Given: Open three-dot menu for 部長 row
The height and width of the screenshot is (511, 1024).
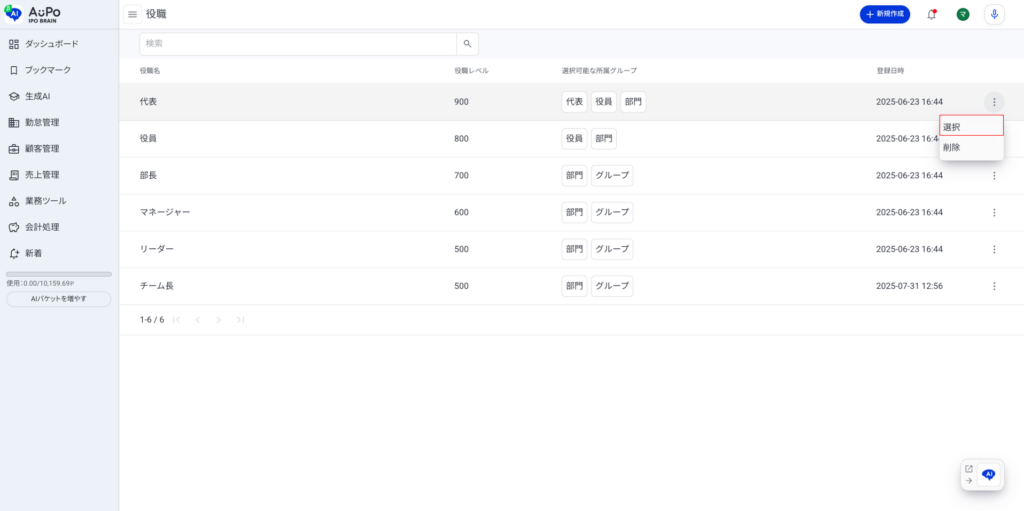Looking at the screenshot, I should coord(994,176).
